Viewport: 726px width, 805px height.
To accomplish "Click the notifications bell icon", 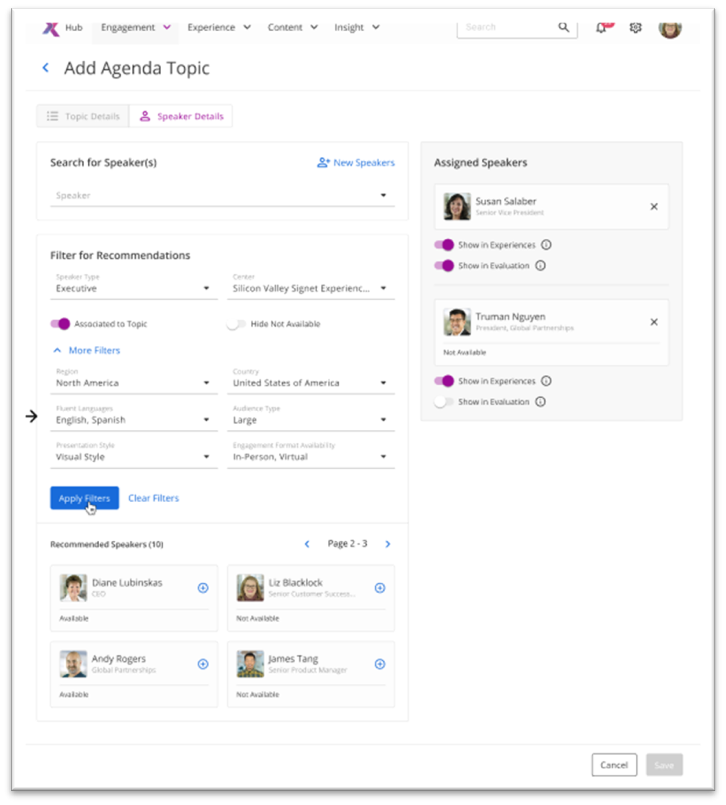I will point(602,28).
